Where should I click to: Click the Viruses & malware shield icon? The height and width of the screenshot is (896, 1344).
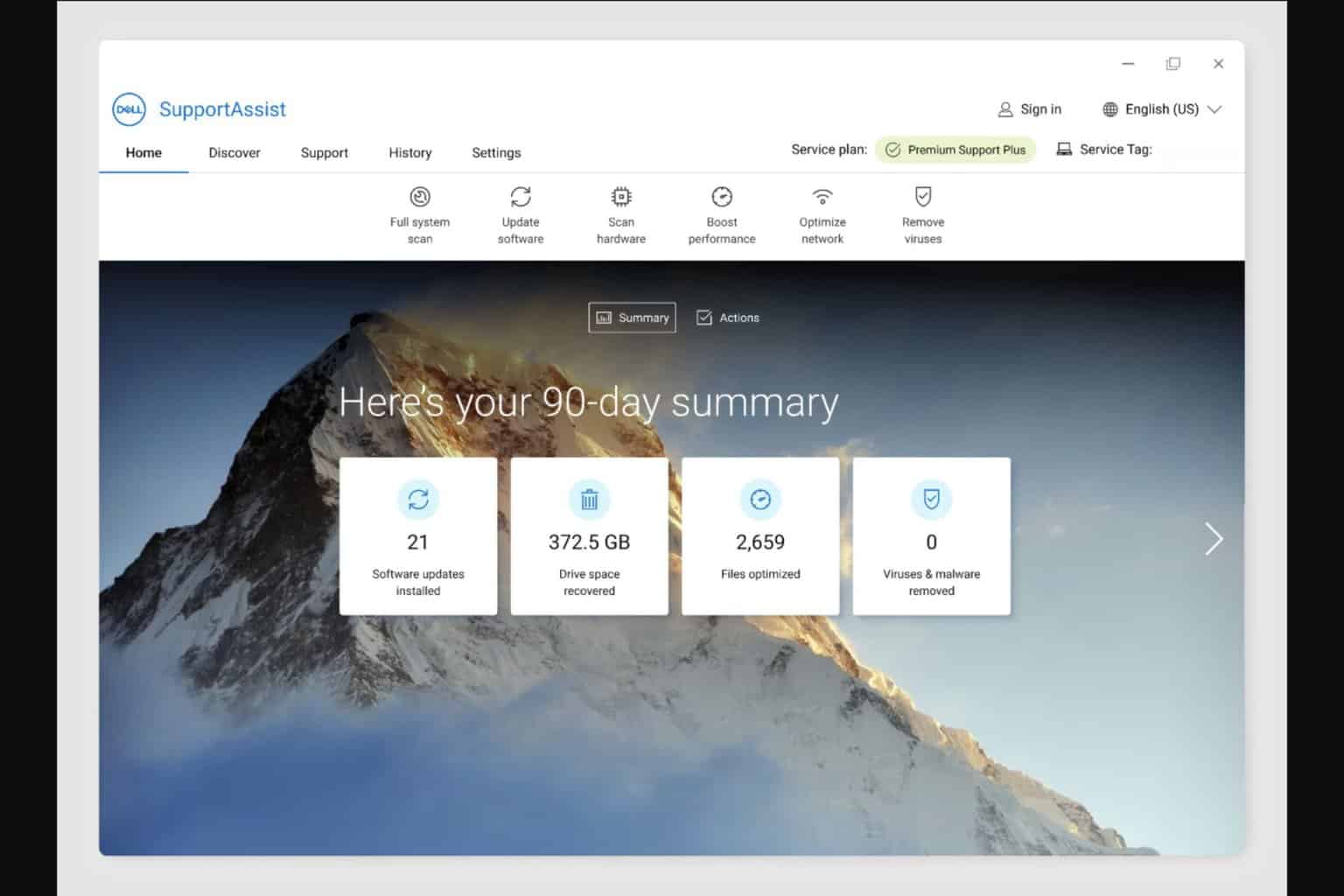click(932, 500)
